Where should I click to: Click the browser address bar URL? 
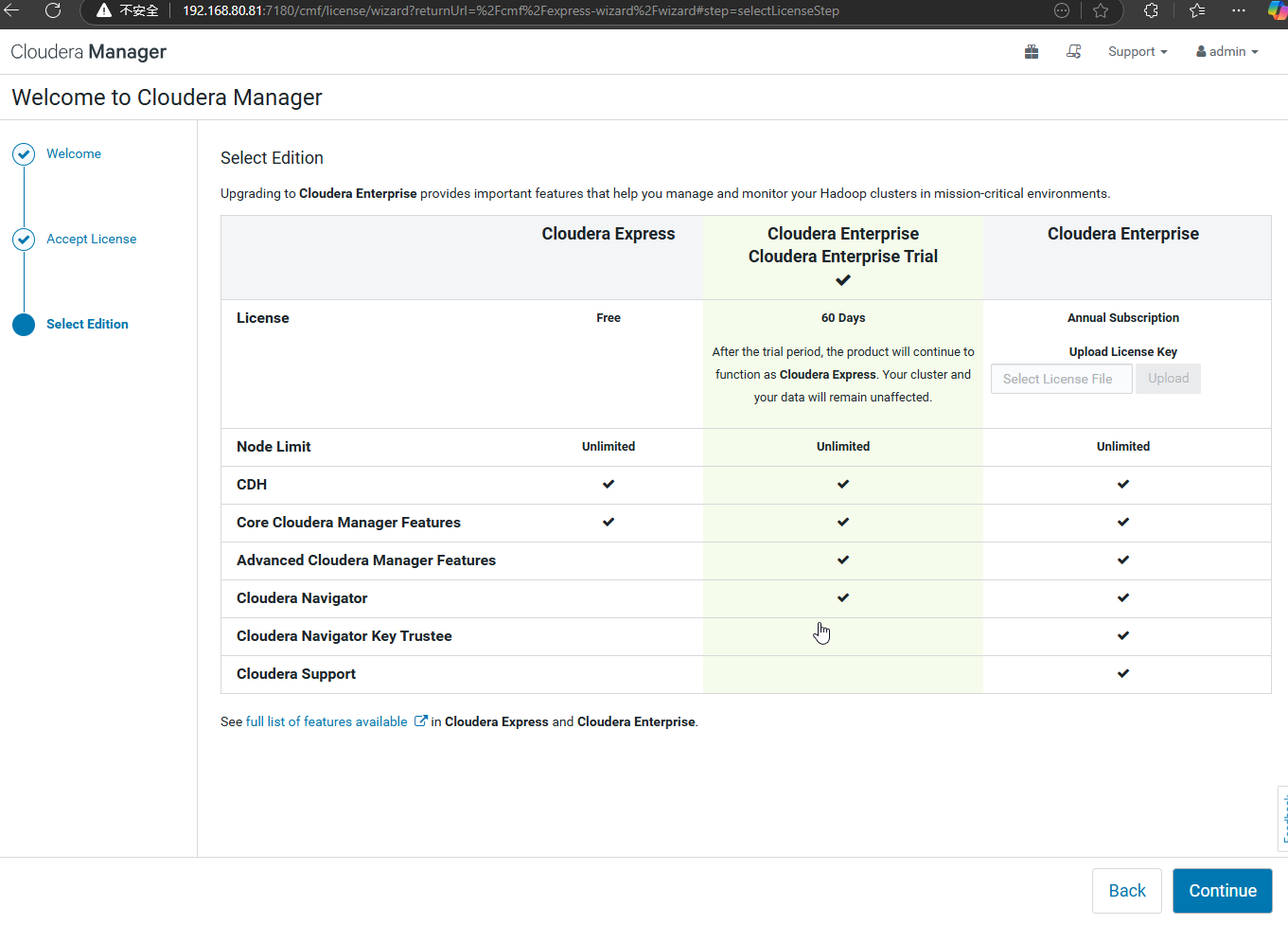(x=511, y=10)
